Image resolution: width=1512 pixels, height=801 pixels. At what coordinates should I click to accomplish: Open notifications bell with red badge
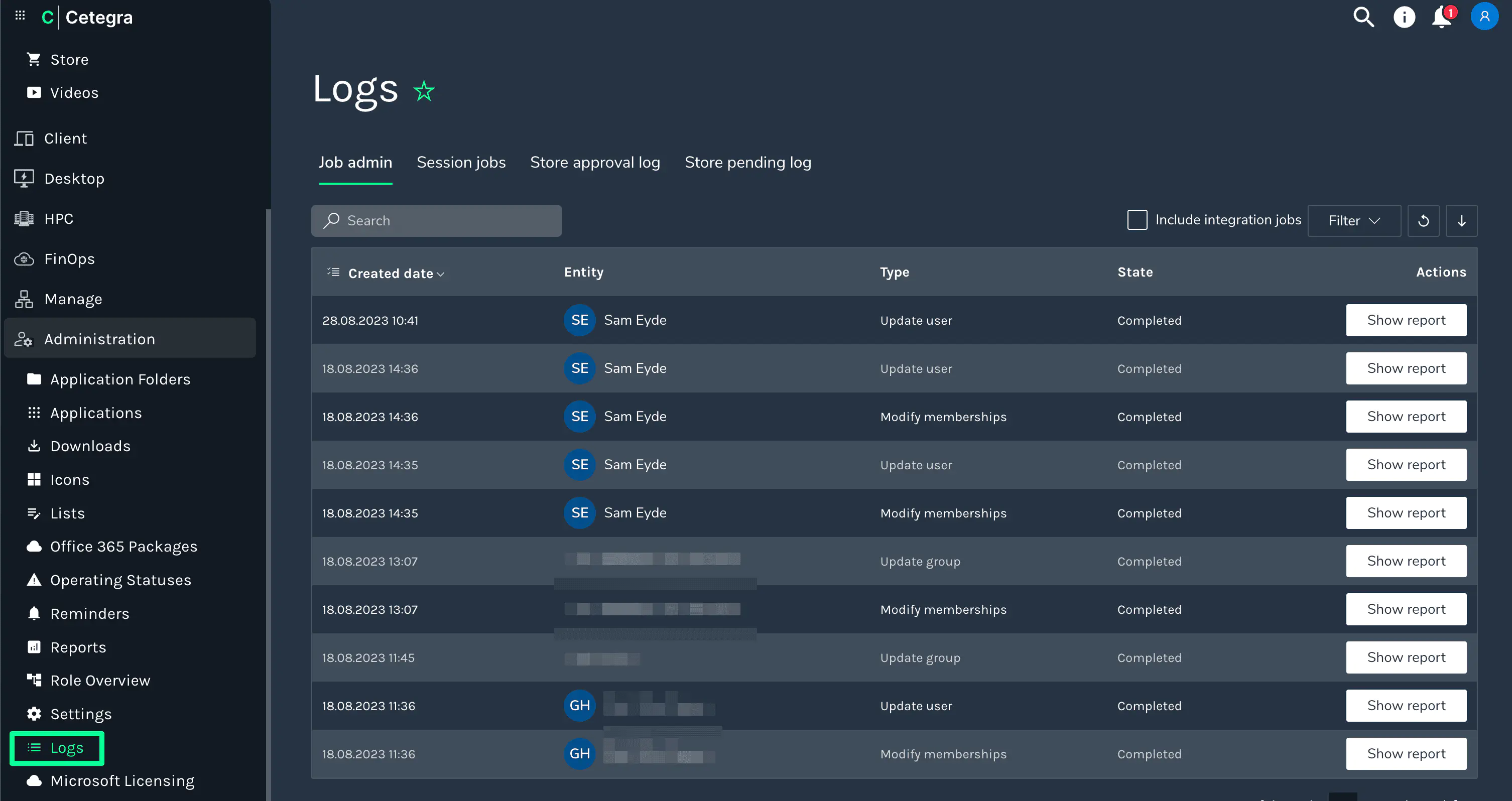coord(1442,17)
